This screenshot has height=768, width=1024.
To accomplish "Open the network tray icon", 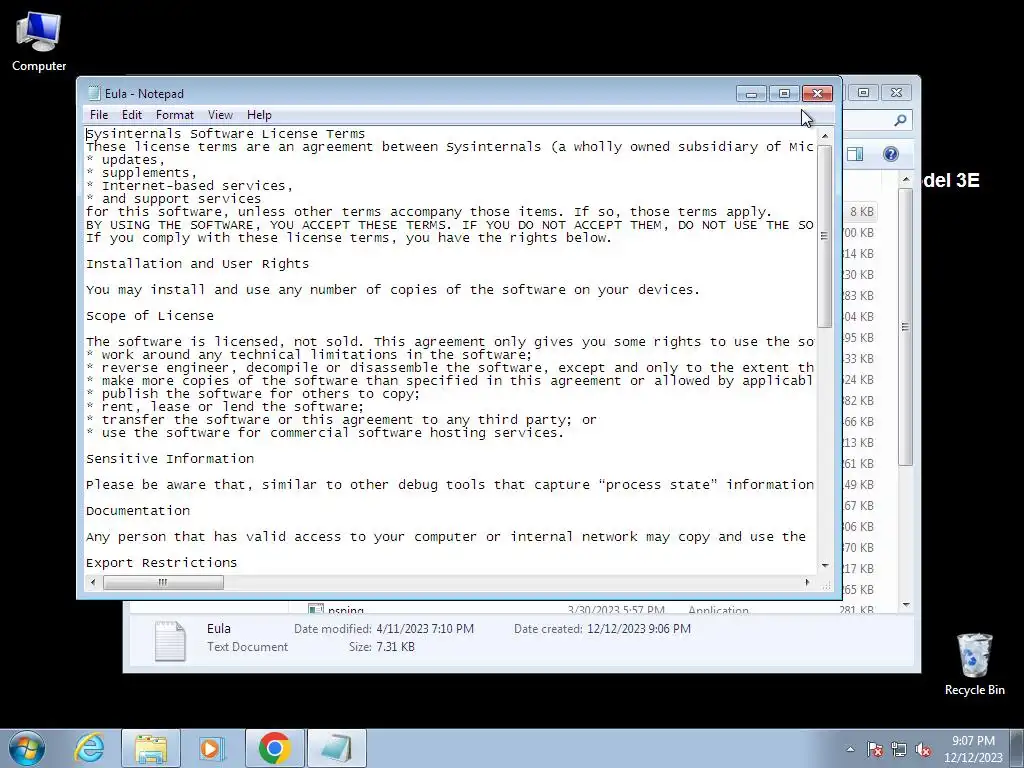I will click(899, 749).
